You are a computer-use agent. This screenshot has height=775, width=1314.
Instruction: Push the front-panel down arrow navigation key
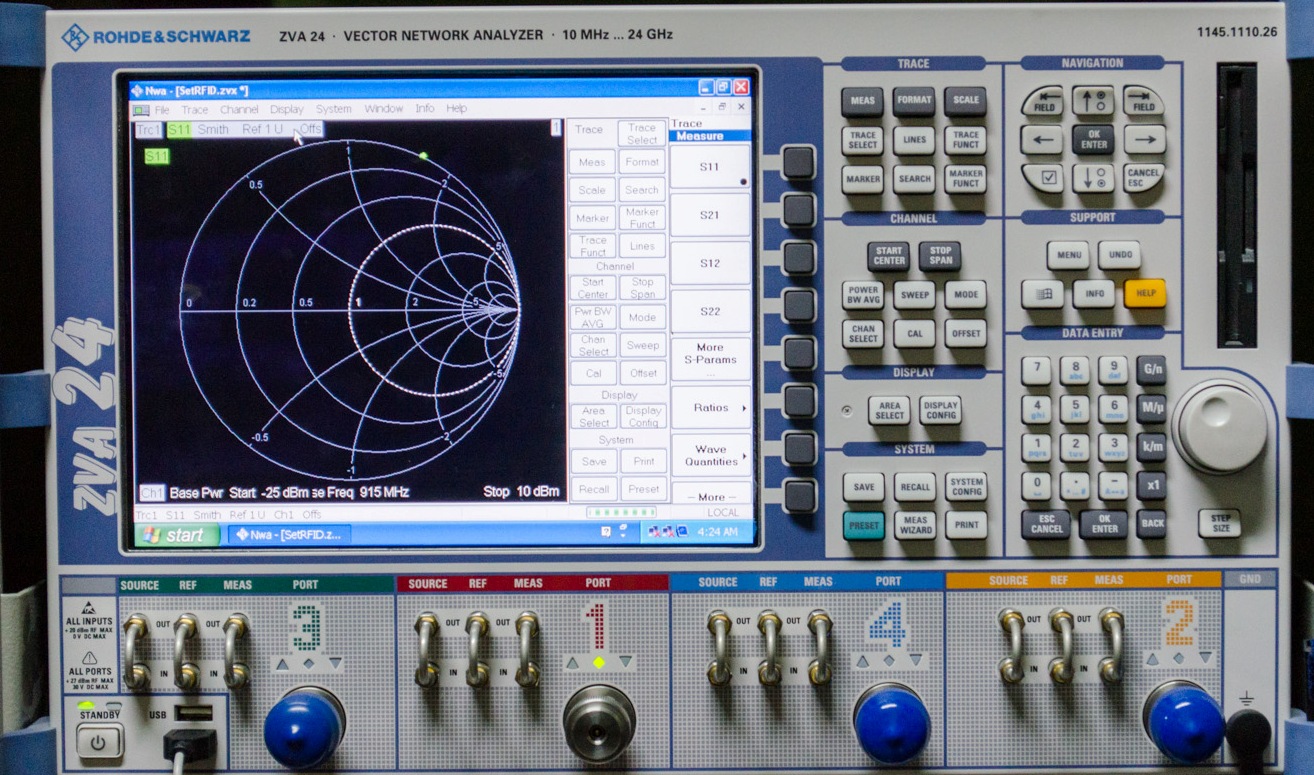(1093, 179)
